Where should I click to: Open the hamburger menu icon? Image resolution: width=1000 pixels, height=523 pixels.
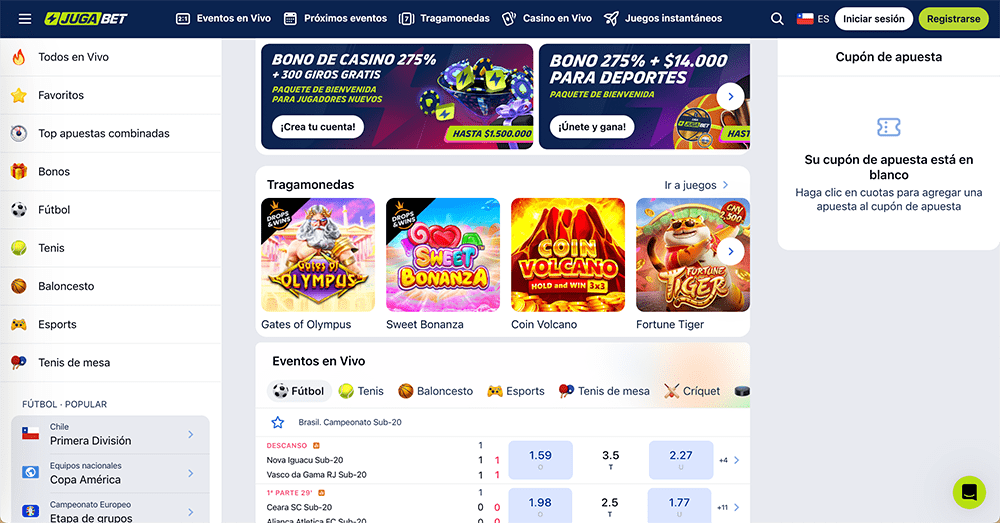pyautogui.click(x=25, y=18)
